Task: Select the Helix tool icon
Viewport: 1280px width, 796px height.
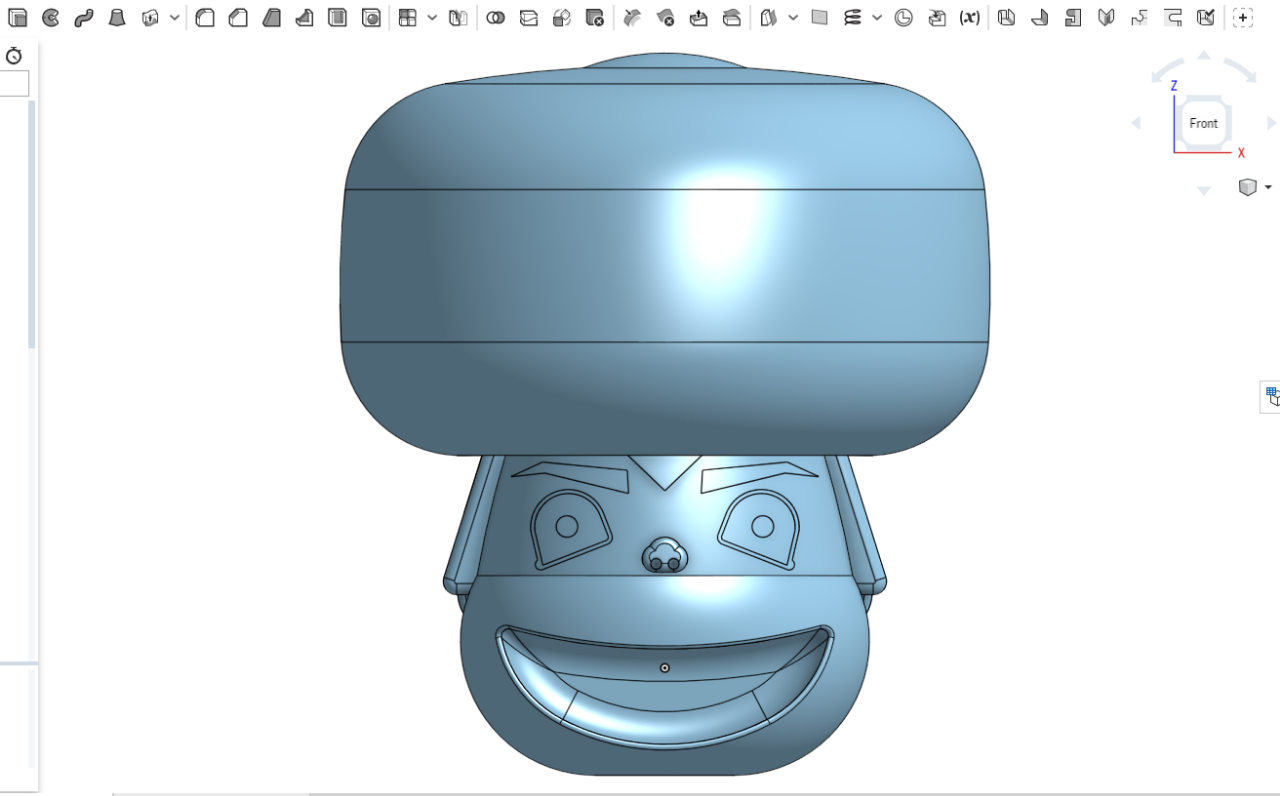Action: (x=852, y=17)
